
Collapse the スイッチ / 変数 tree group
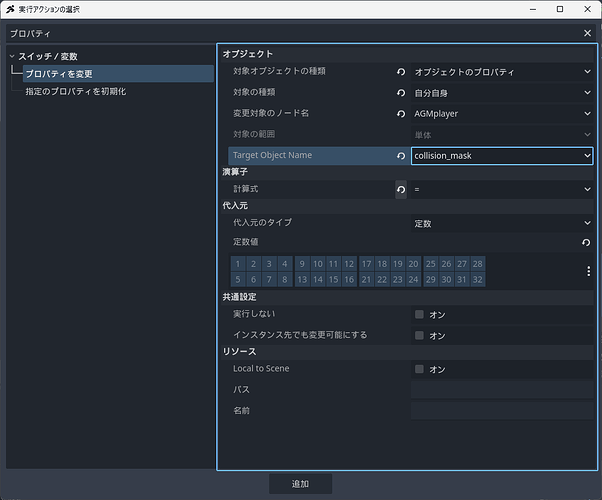coord(12,56)
